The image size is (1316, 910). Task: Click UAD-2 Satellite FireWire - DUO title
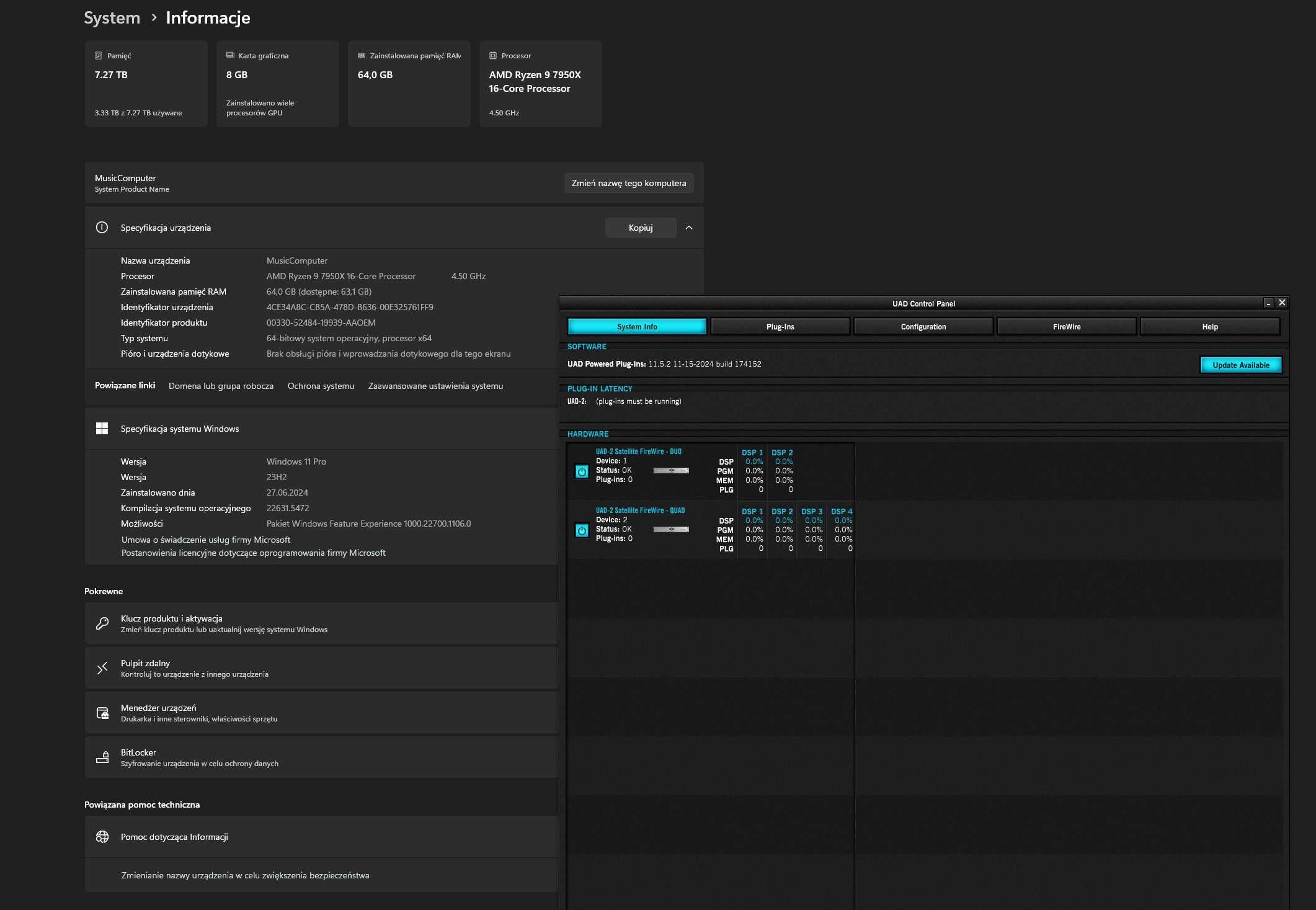639,452
